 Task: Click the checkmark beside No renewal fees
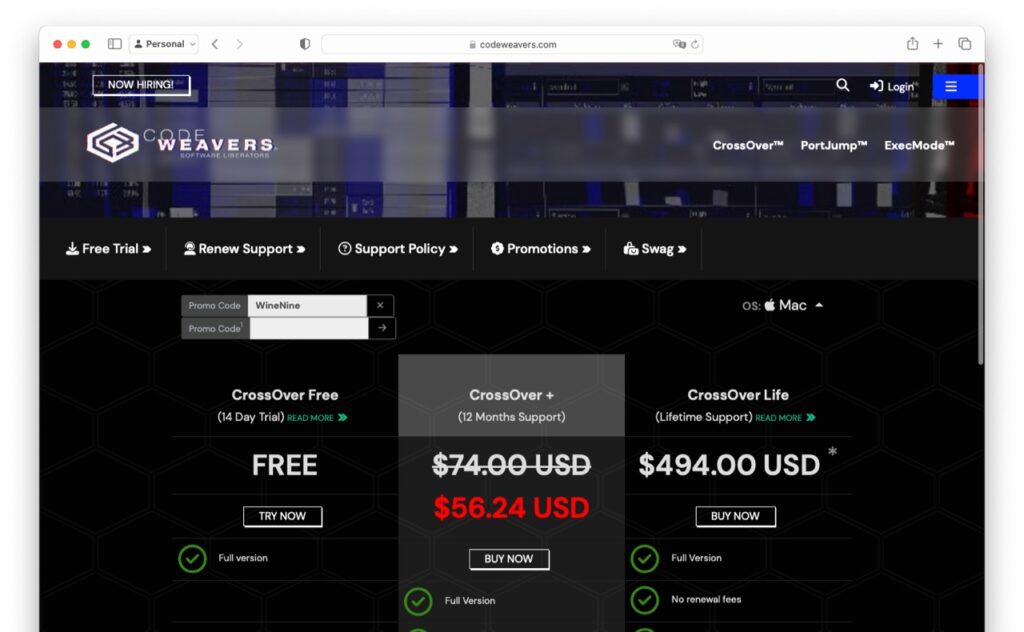click(645, 600)
